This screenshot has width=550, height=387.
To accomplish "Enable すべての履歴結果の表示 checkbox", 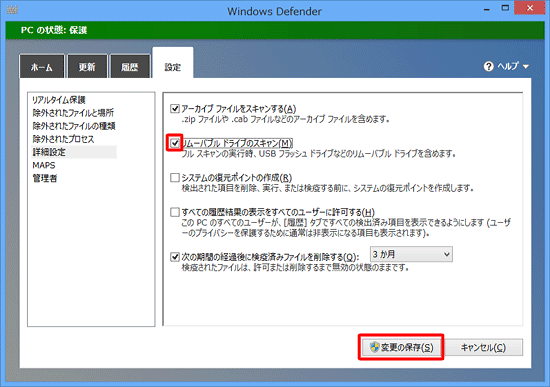I will [x=175, y=212].
